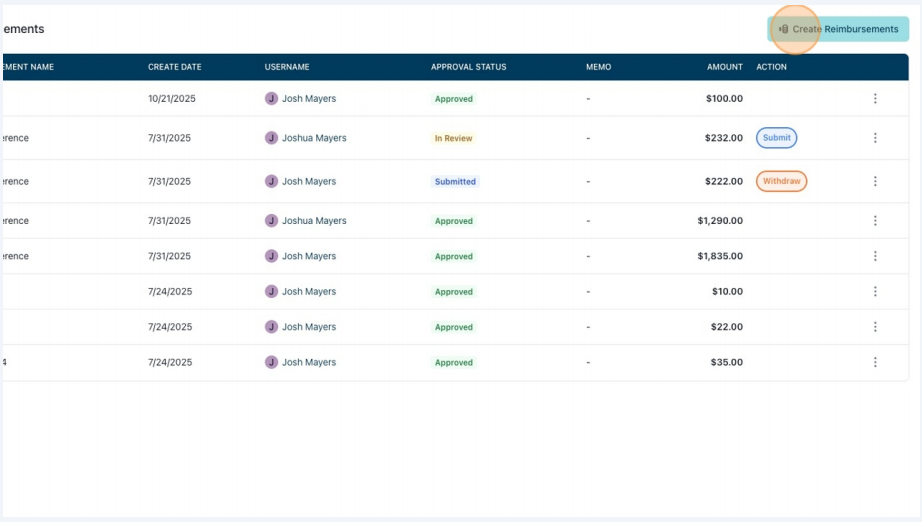Sort by Username column header
Image resolution: width=922 pixels, height=522 pixels.
coord(287,67)
